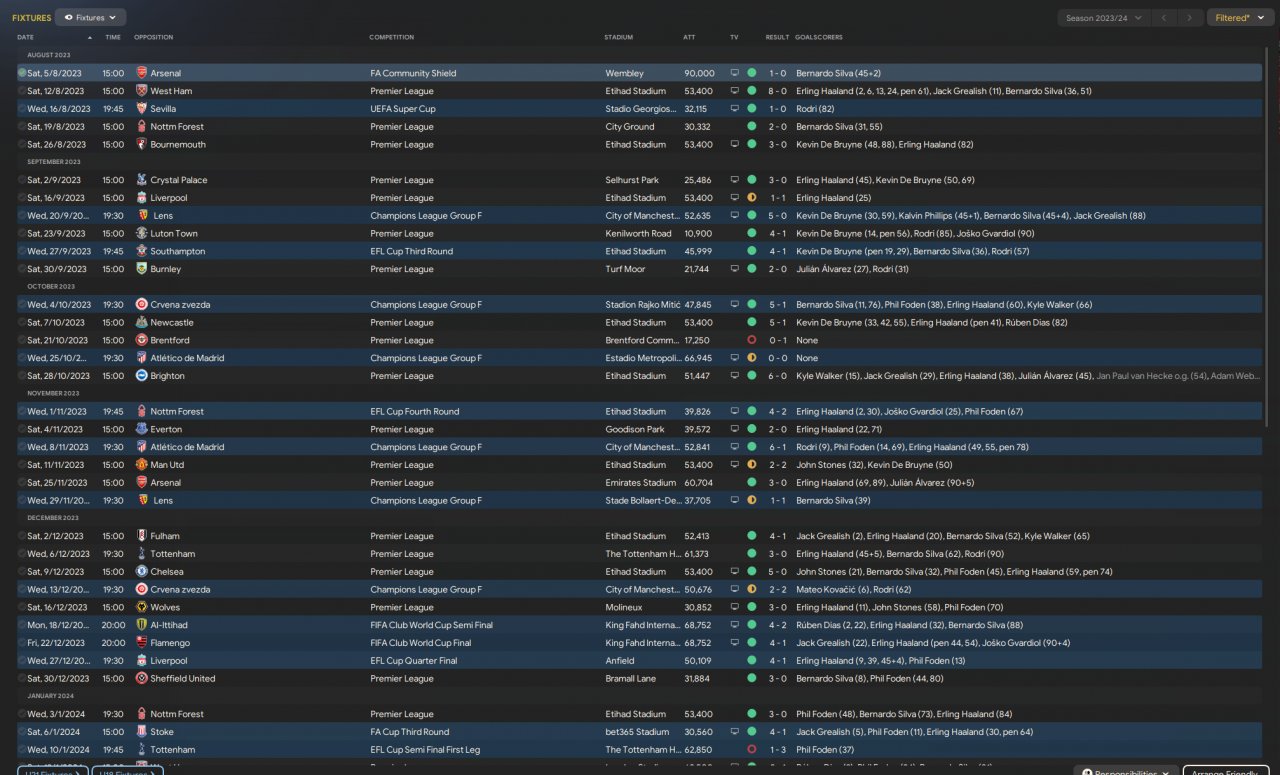Click the Southampton club crest
The image size is (1280, 775).
(x=141, y=251)
